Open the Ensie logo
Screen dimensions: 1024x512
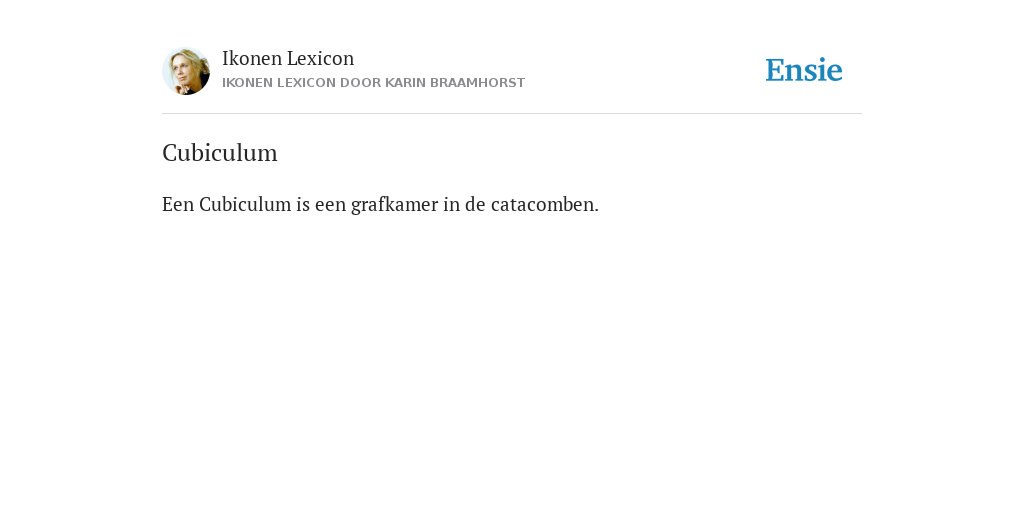(x=804, y=70)
